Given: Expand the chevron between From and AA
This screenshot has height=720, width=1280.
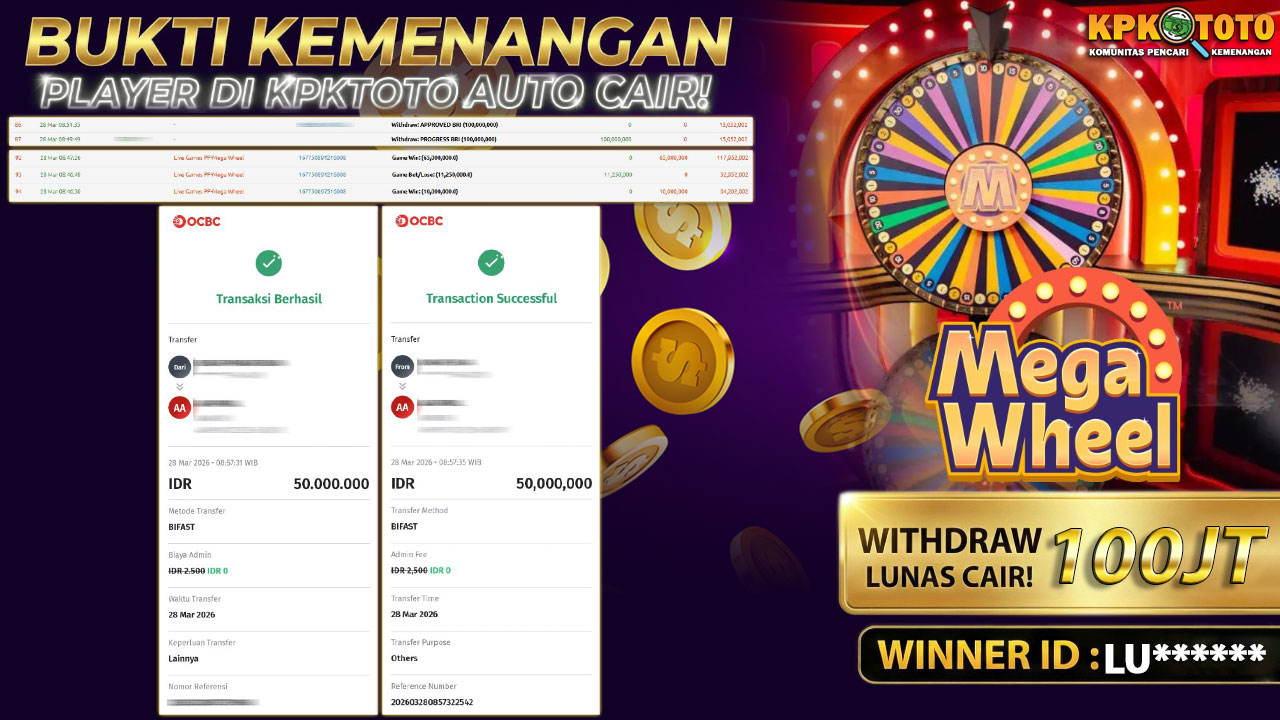Looking at the screenshot, I should click(402, 387).
